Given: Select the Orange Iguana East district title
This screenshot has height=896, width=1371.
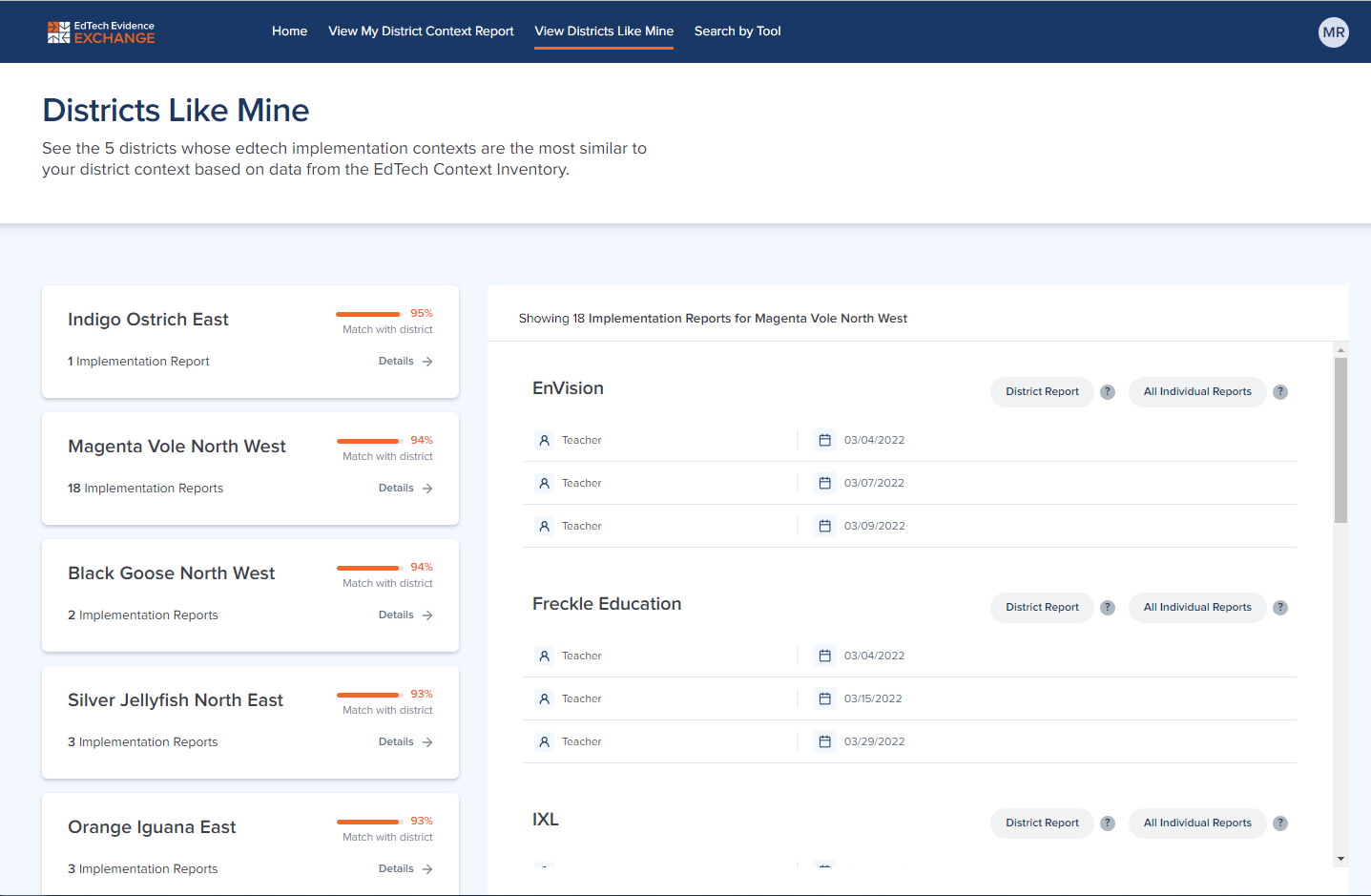Looking at the screenshot, I should (x=152, y=827).
